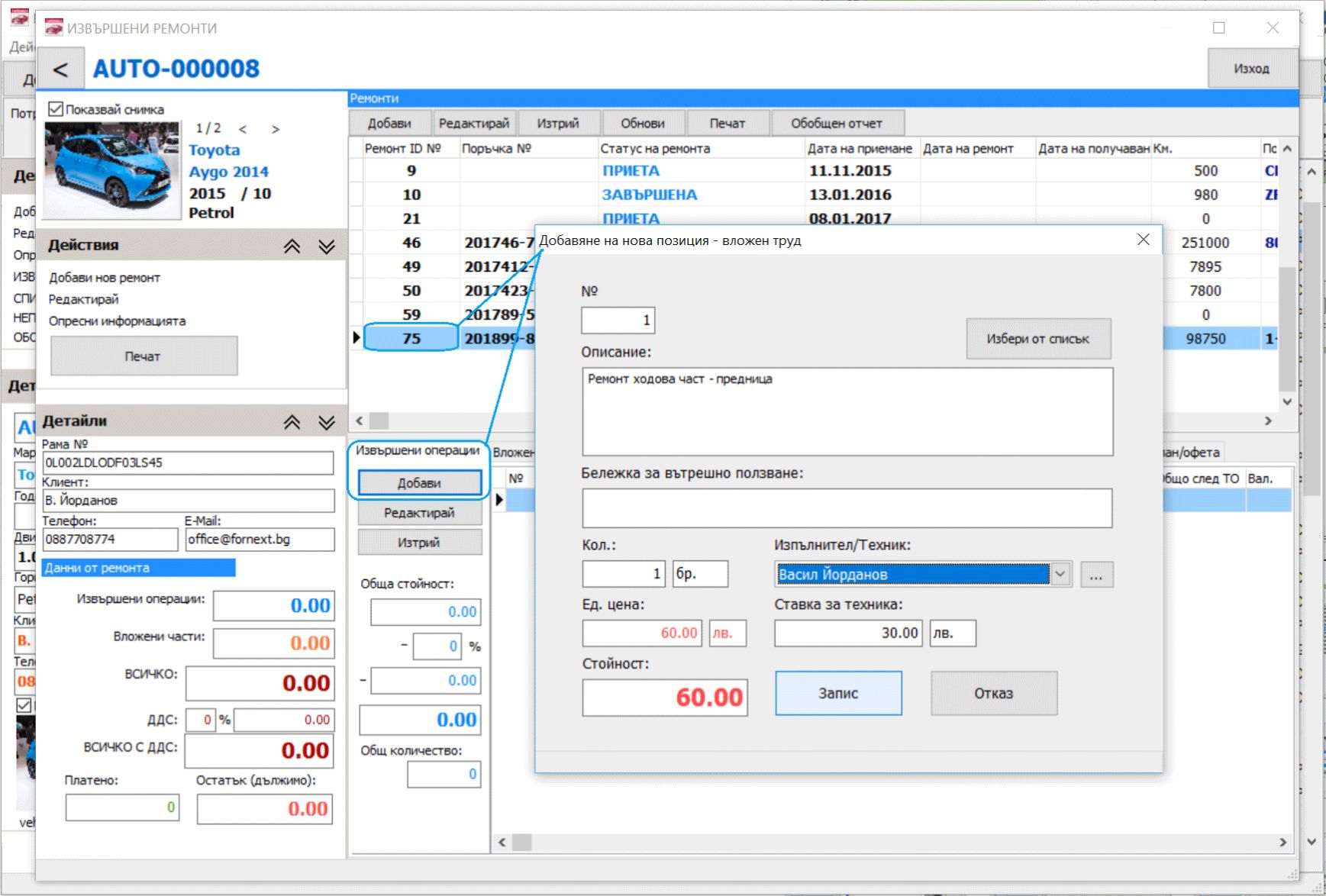The height and width of the screenshot is (896, 1326).
Task: Click the repairs table horizontal scrollbar thumb
Action: (x=379, y=421)
